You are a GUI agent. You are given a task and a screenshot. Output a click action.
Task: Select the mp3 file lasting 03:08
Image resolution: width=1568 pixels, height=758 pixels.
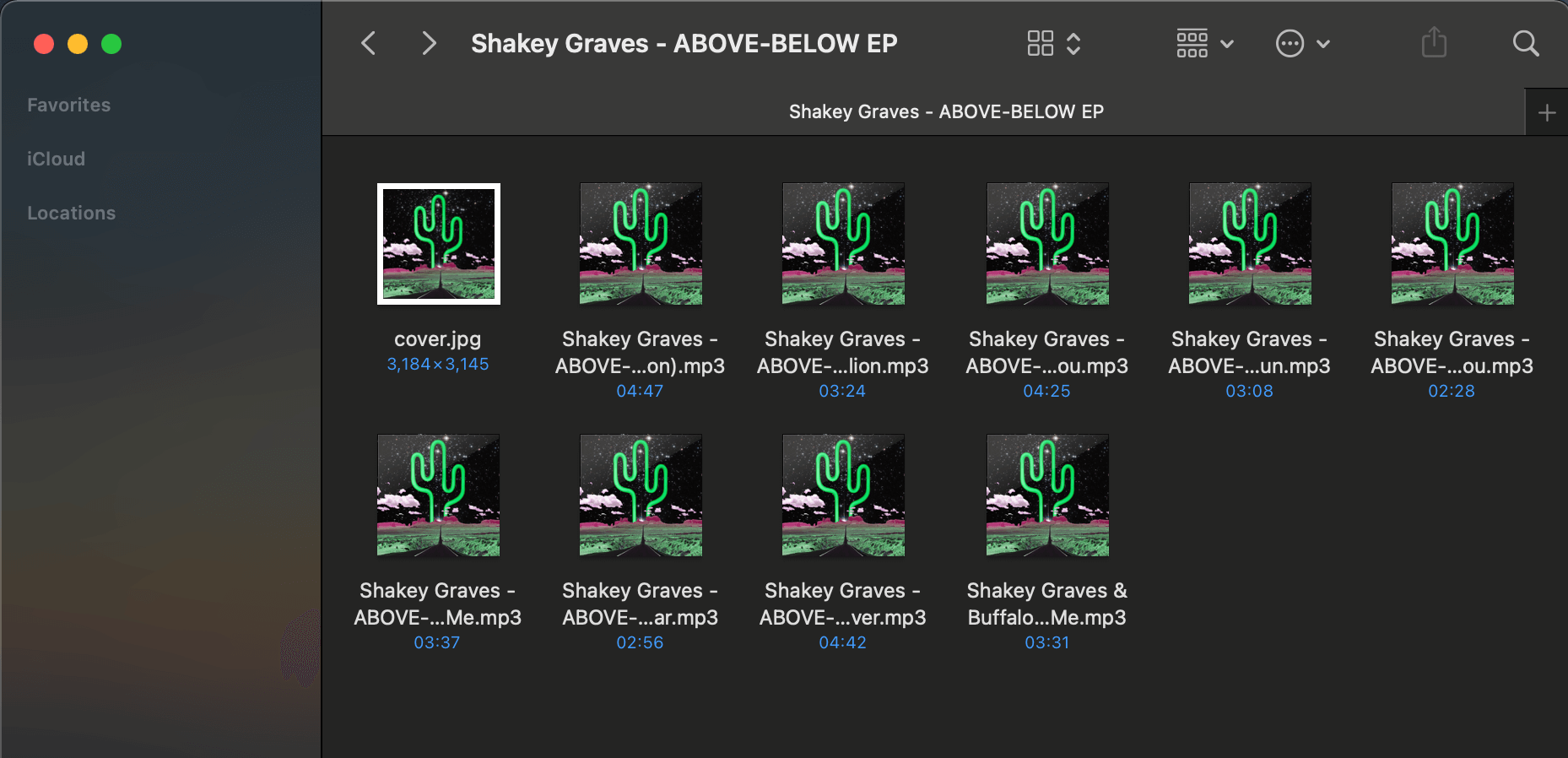(x=1250, y=244)
